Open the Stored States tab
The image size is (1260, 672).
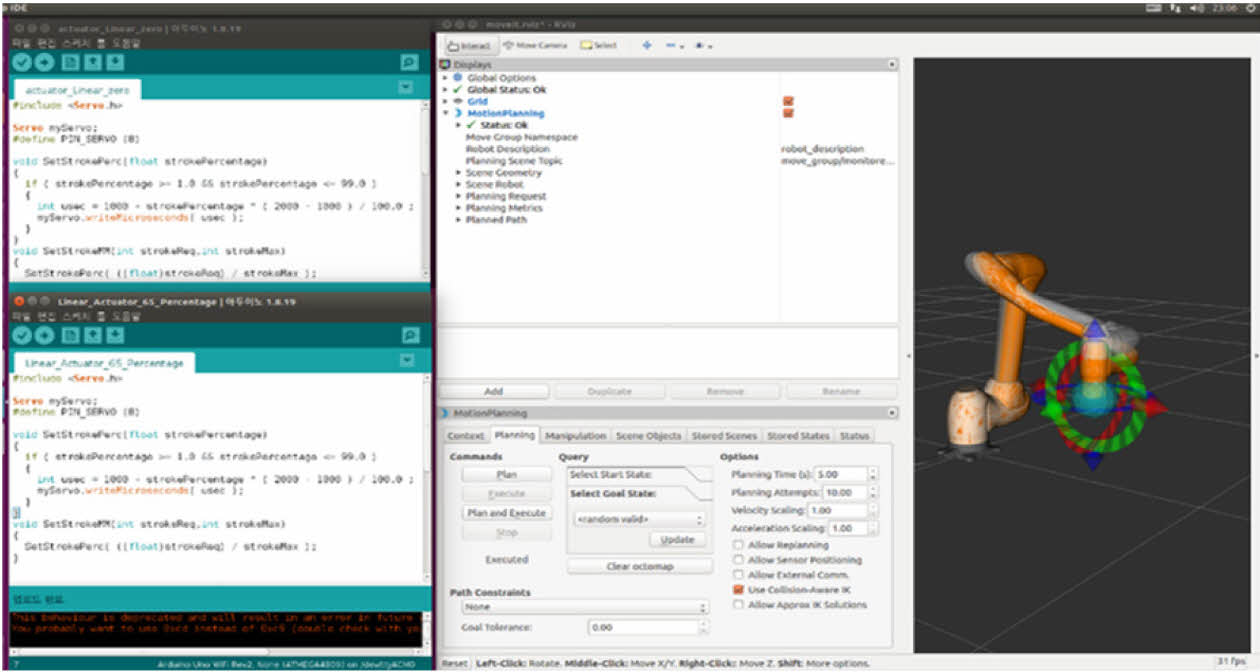(798, 436)
